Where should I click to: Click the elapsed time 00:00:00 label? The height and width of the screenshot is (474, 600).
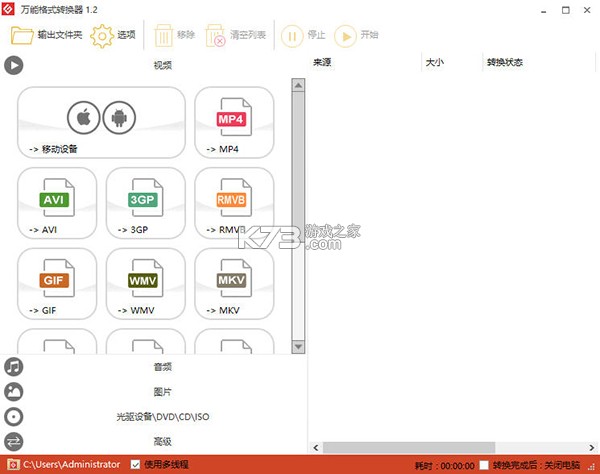(445, 466)
